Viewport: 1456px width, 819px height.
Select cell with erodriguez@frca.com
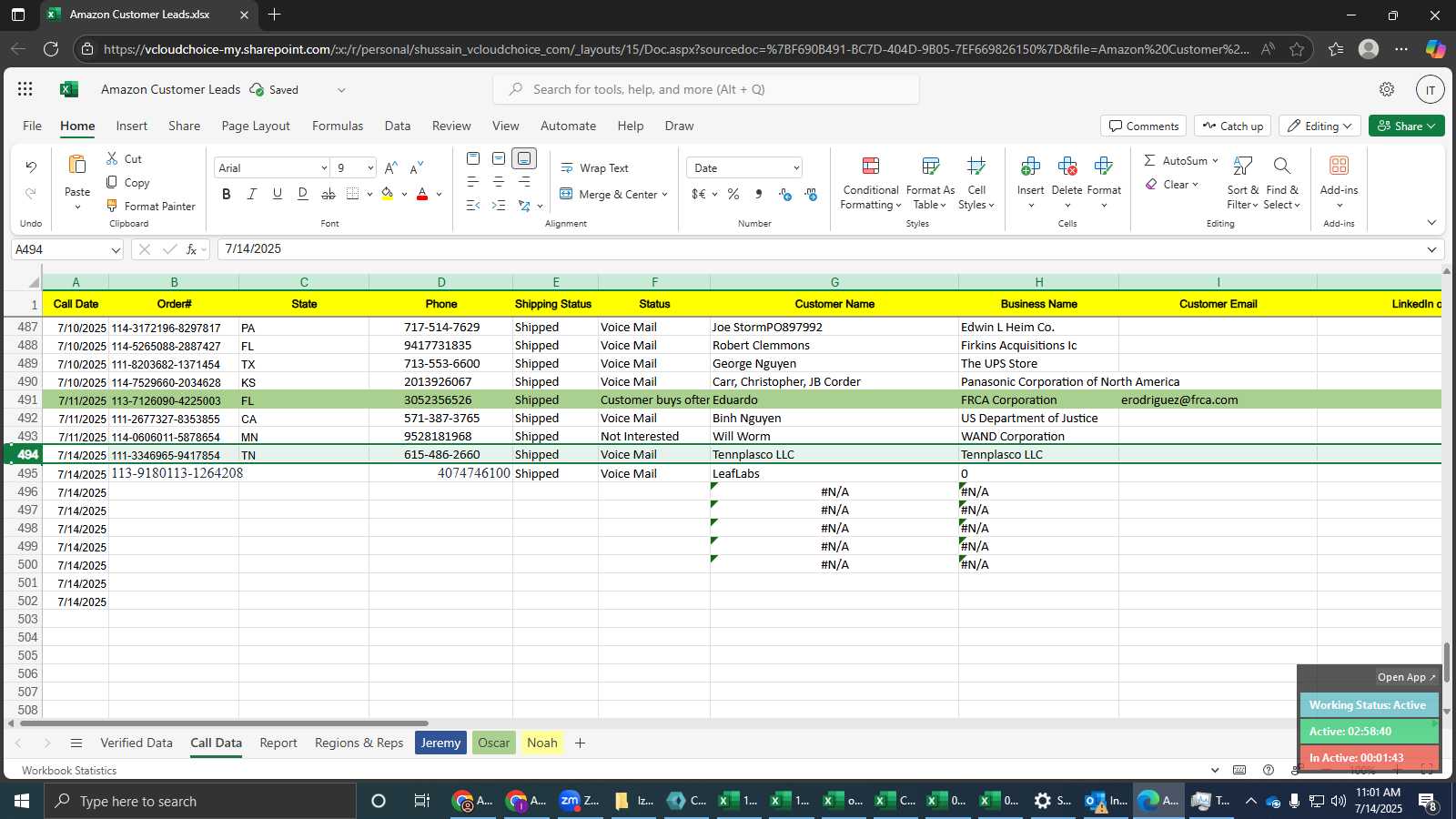coord(1218,399)
